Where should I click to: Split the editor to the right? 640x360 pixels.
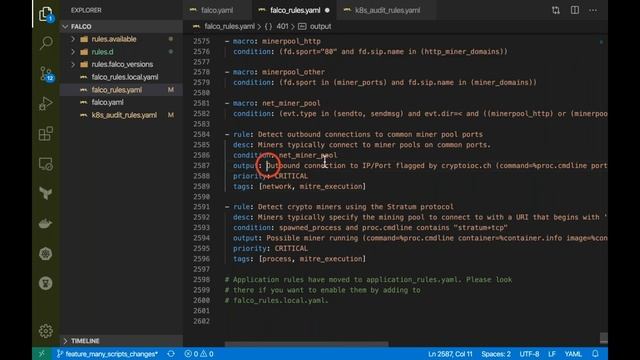point(575,10)
